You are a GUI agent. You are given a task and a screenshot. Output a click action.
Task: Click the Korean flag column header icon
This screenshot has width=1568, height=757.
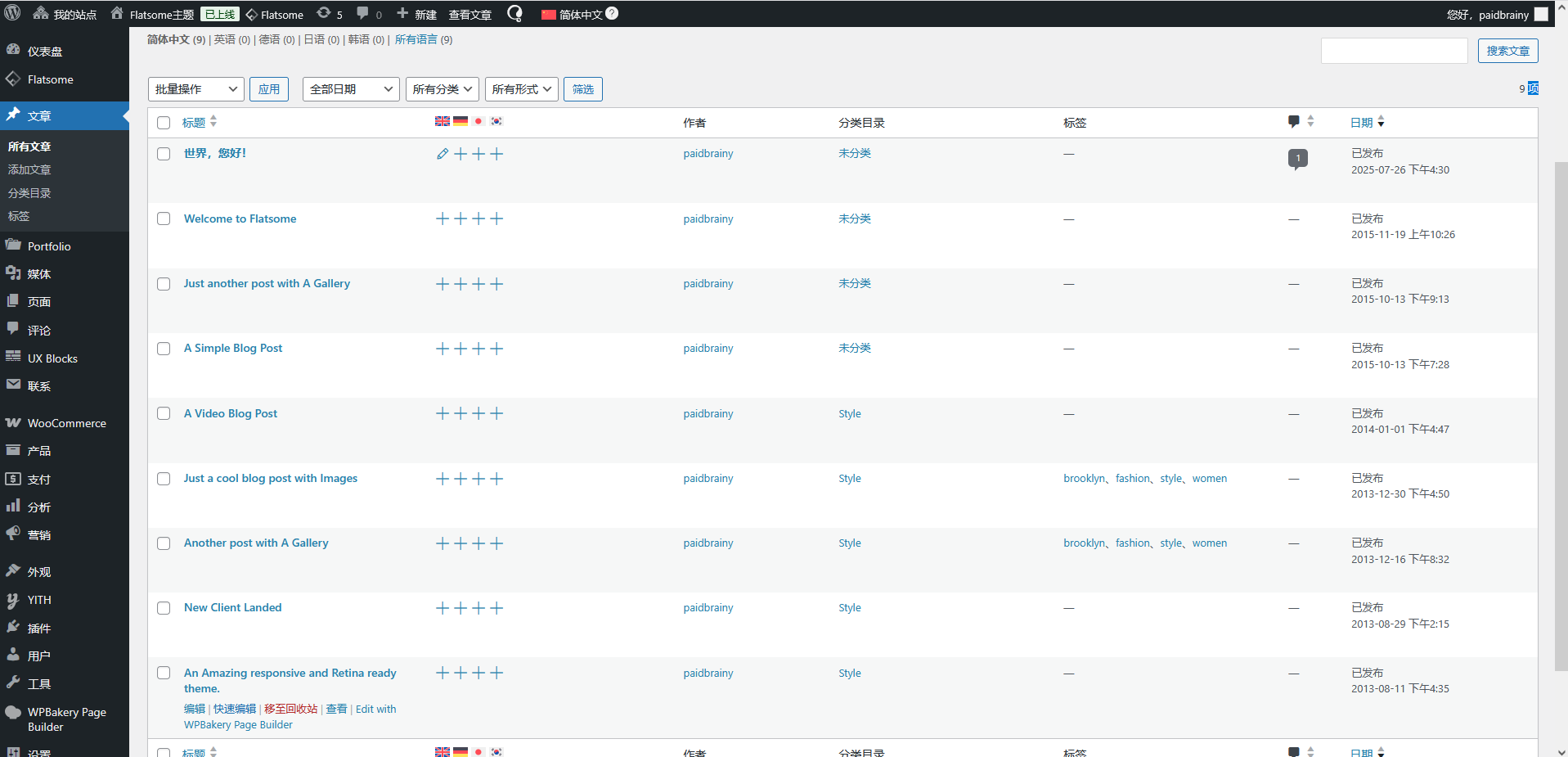tap(496, 121)
